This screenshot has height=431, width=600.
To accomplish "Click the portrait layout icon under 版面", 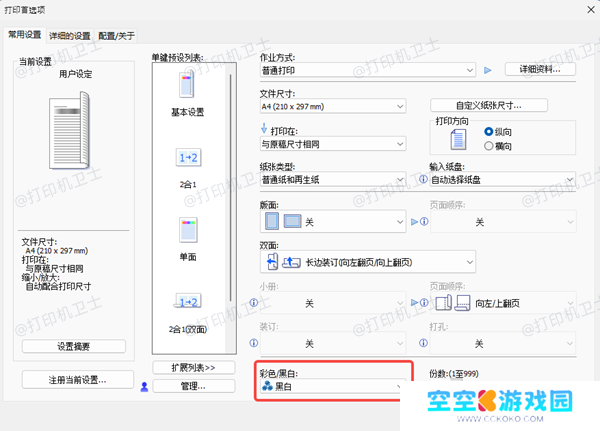I will (272, 221).
